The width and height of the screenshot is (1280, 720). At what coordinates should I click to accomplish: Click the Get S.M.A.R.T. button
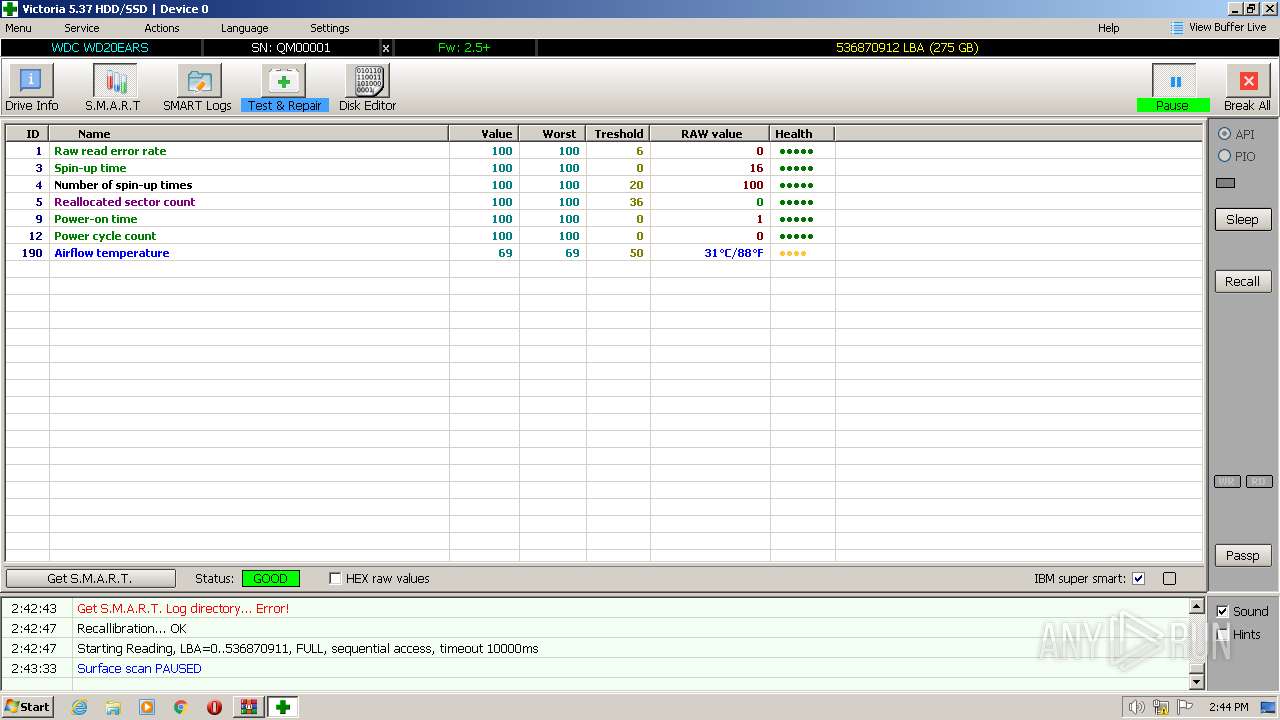click(x=90, y=578)
